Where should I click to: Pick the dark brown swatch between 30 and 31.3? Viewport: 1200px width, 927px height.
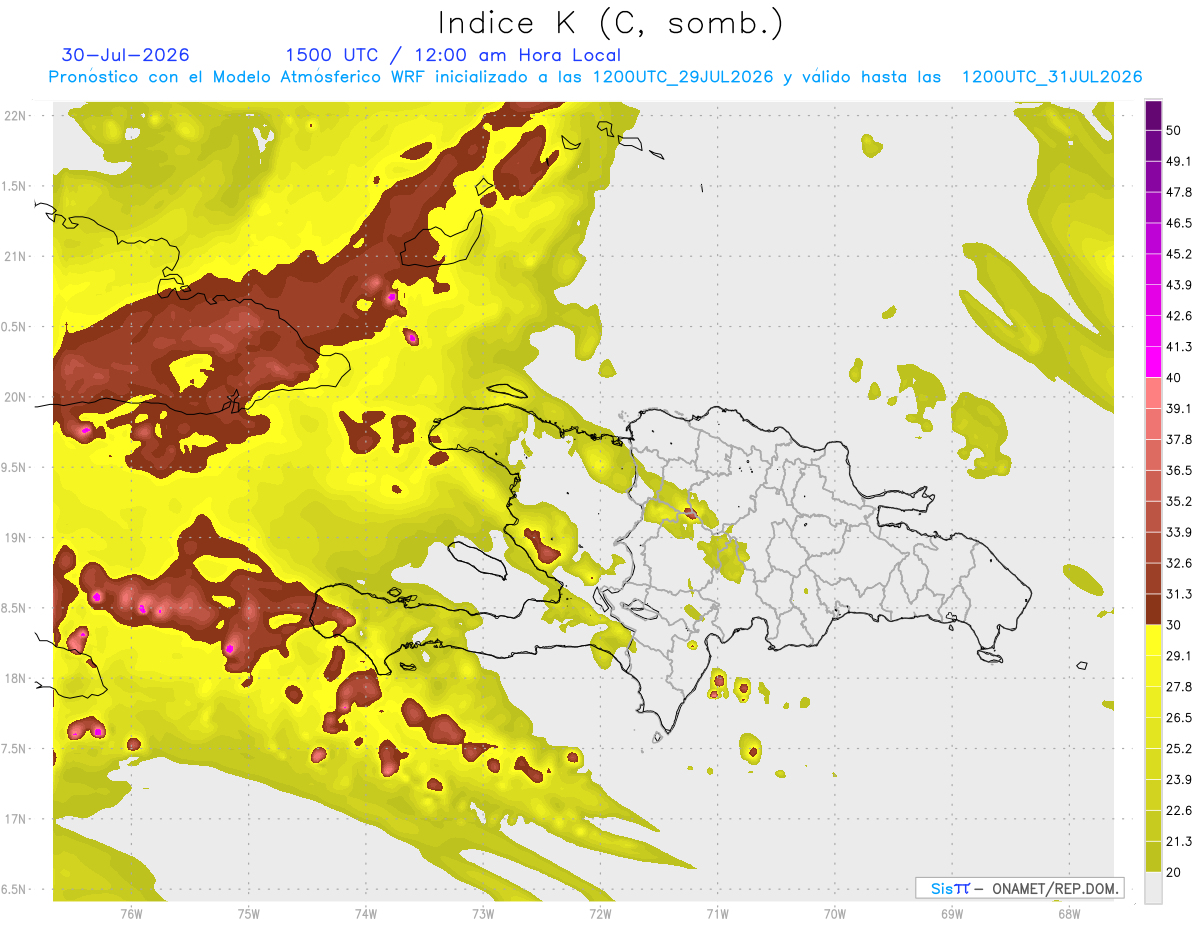click(1153, 609)
